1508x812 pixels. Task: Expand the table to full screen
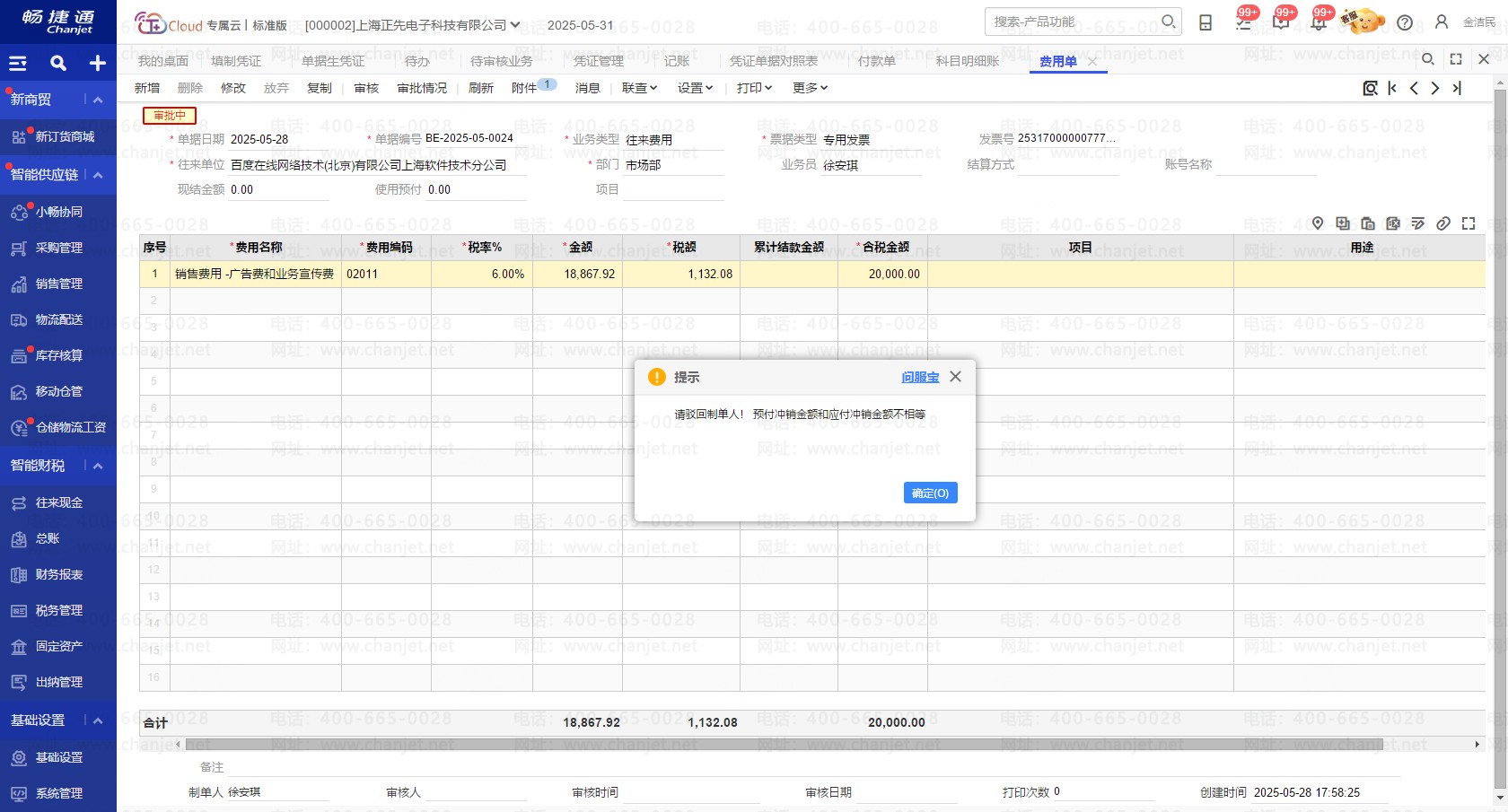point(1469,223)
